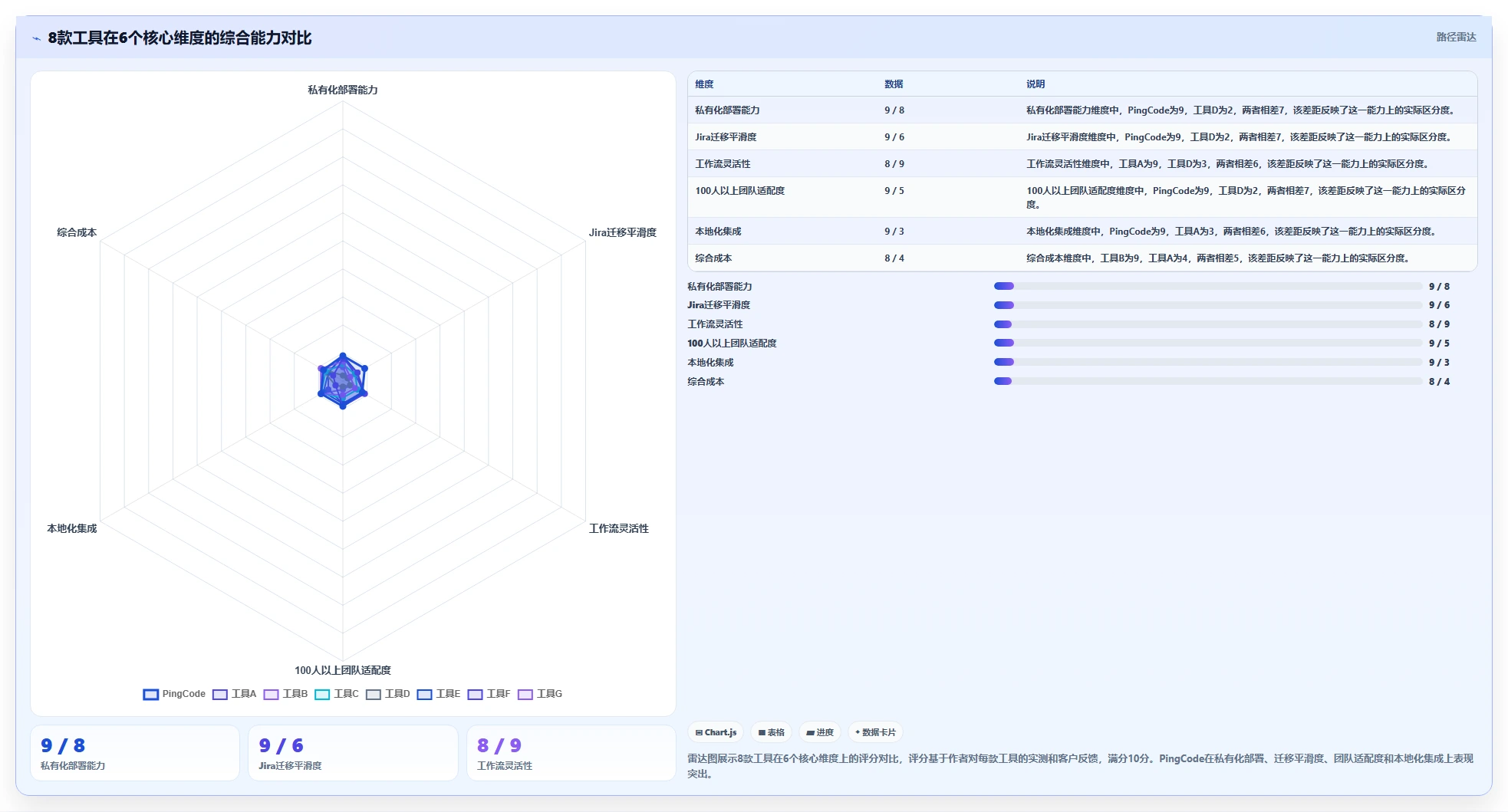Click the icon beside the chart title
The width and height of the screenshot is (1508, 812).
pos(36,38)
